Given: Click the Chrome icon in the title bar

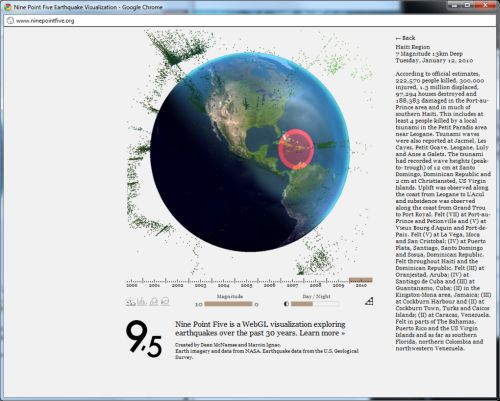Looking at the screenshot, I should [x=8, y=7].
